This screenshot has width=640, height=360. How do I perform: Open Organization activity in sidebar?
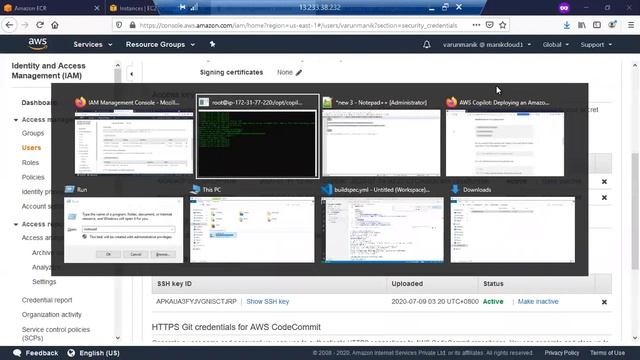[x=51, y=315]
